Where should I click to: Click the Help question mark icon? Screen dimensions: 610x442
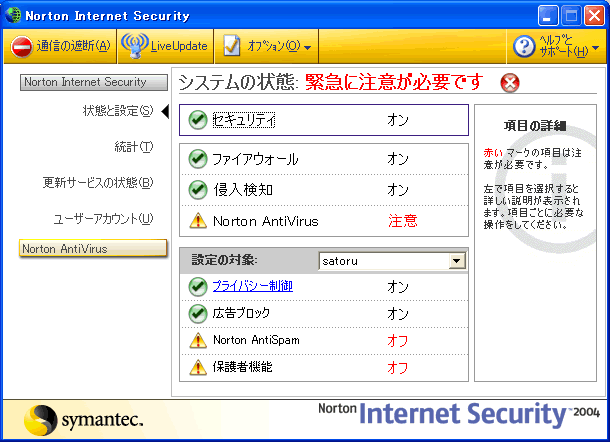click(x=524, y=47)
